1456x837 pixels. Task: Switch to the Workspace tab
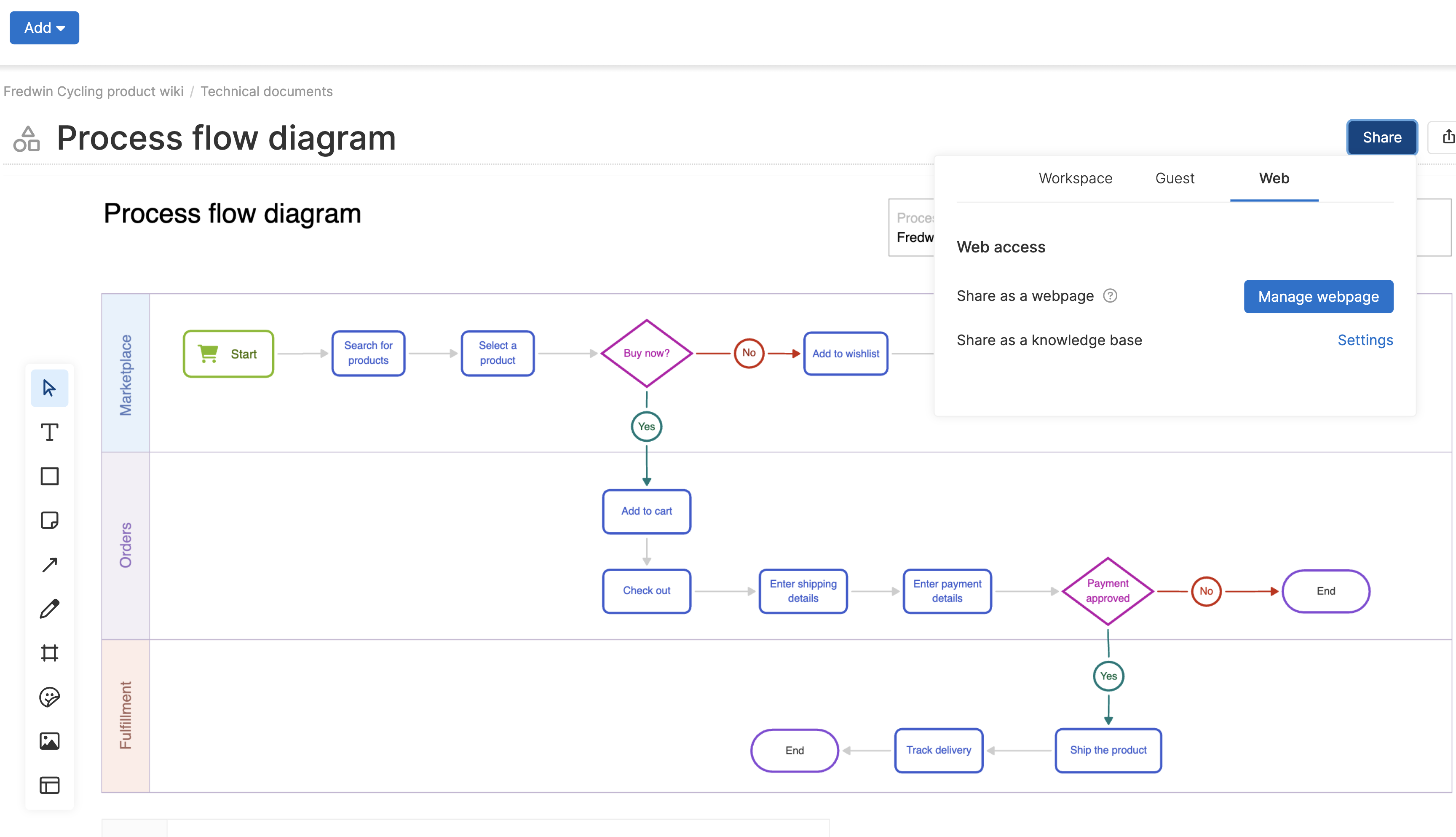(x=1075, y=178)
